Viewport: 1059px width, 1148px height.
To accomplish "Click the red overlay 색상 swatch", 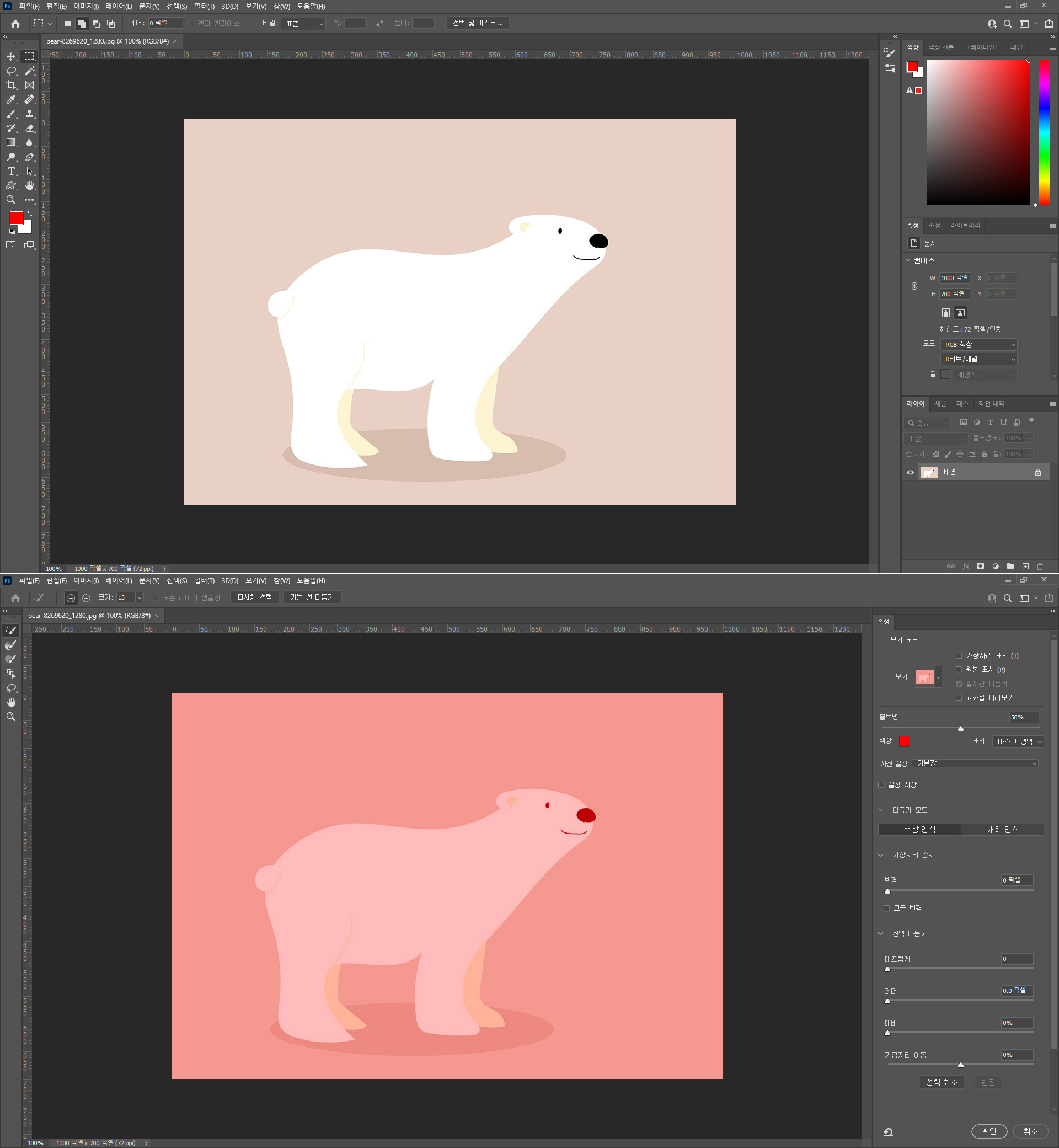I will click(x=904, y=741).
